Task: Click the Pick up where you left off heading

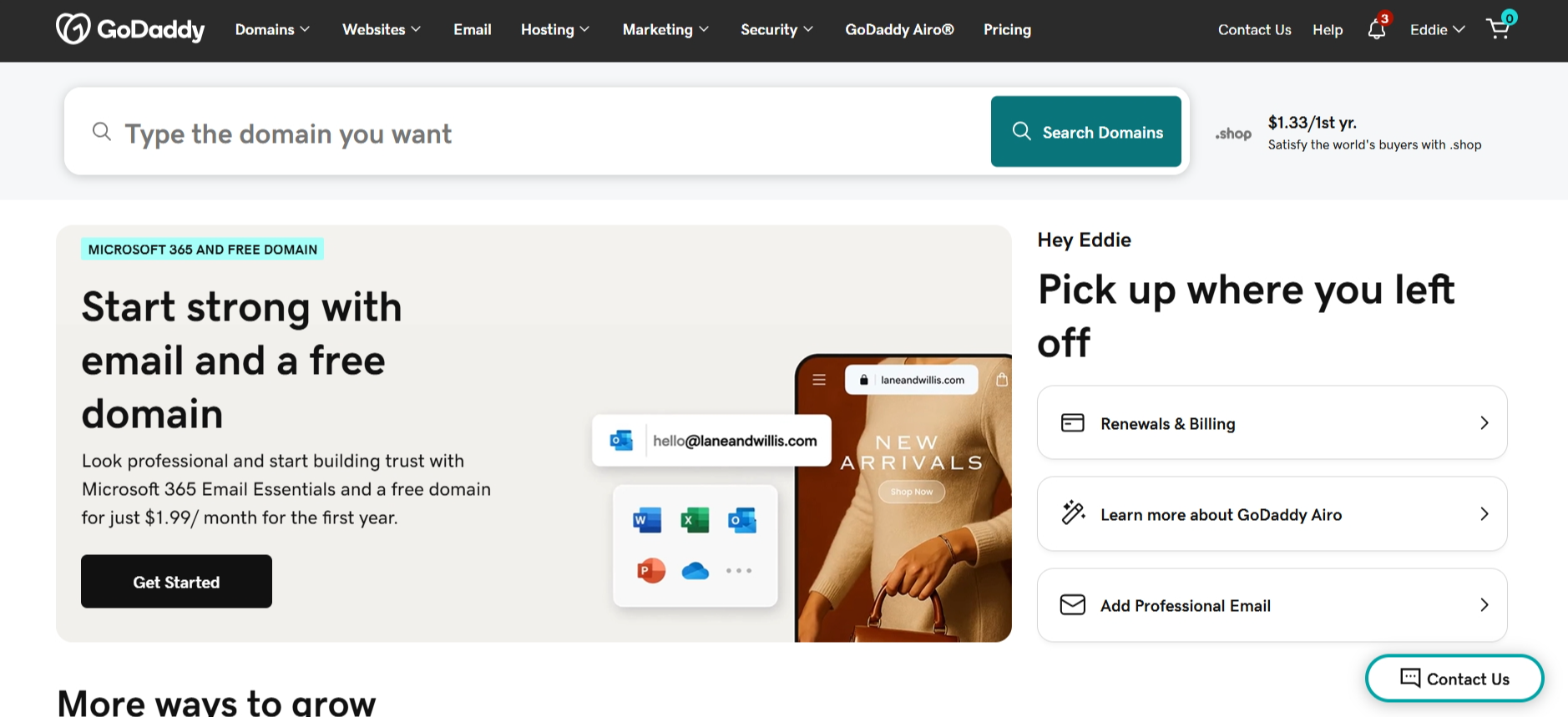Action: 1246,316
